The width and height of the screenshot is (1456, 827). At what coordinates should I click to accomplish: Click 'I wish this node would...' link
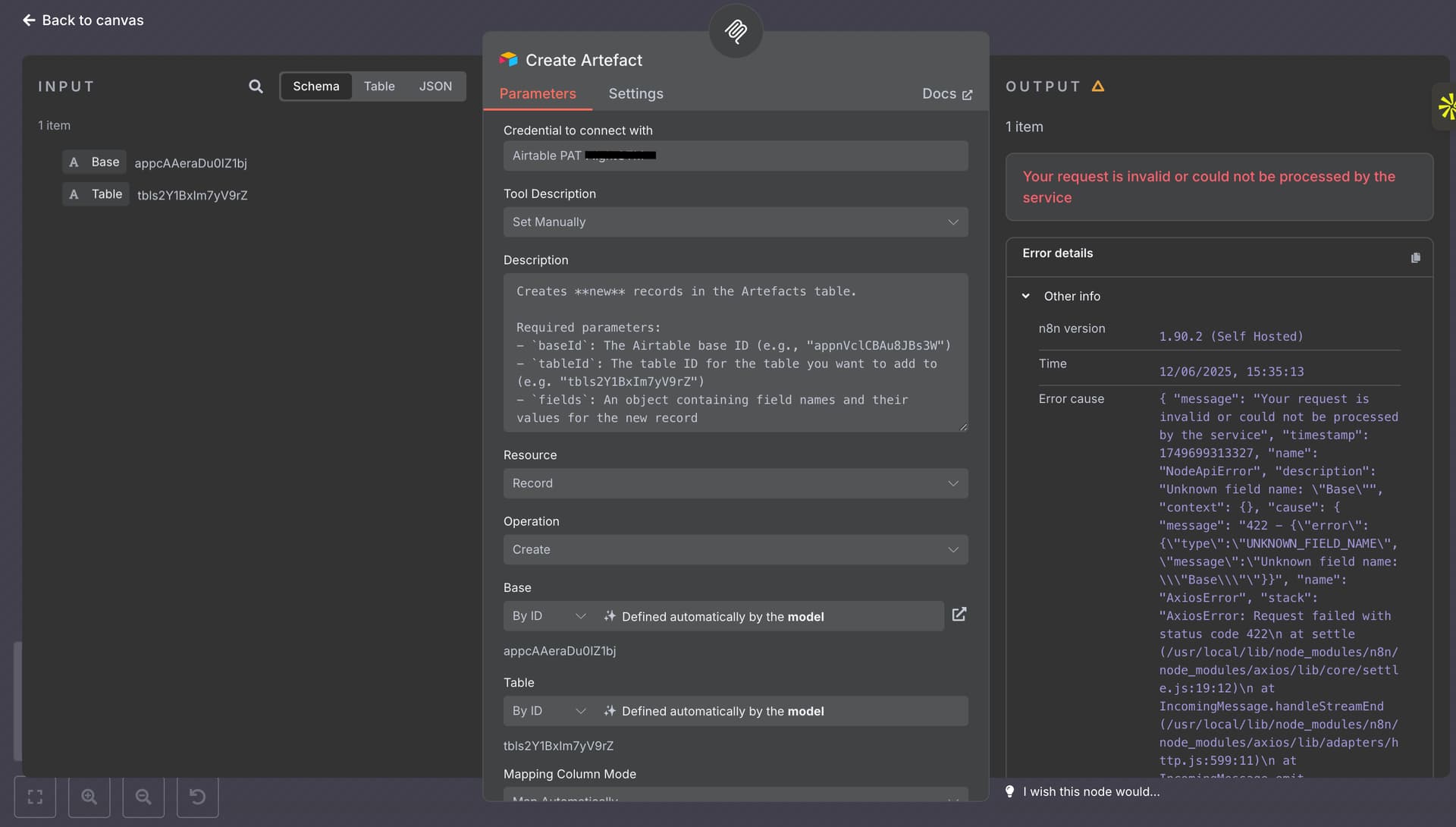pos(1091,791)
